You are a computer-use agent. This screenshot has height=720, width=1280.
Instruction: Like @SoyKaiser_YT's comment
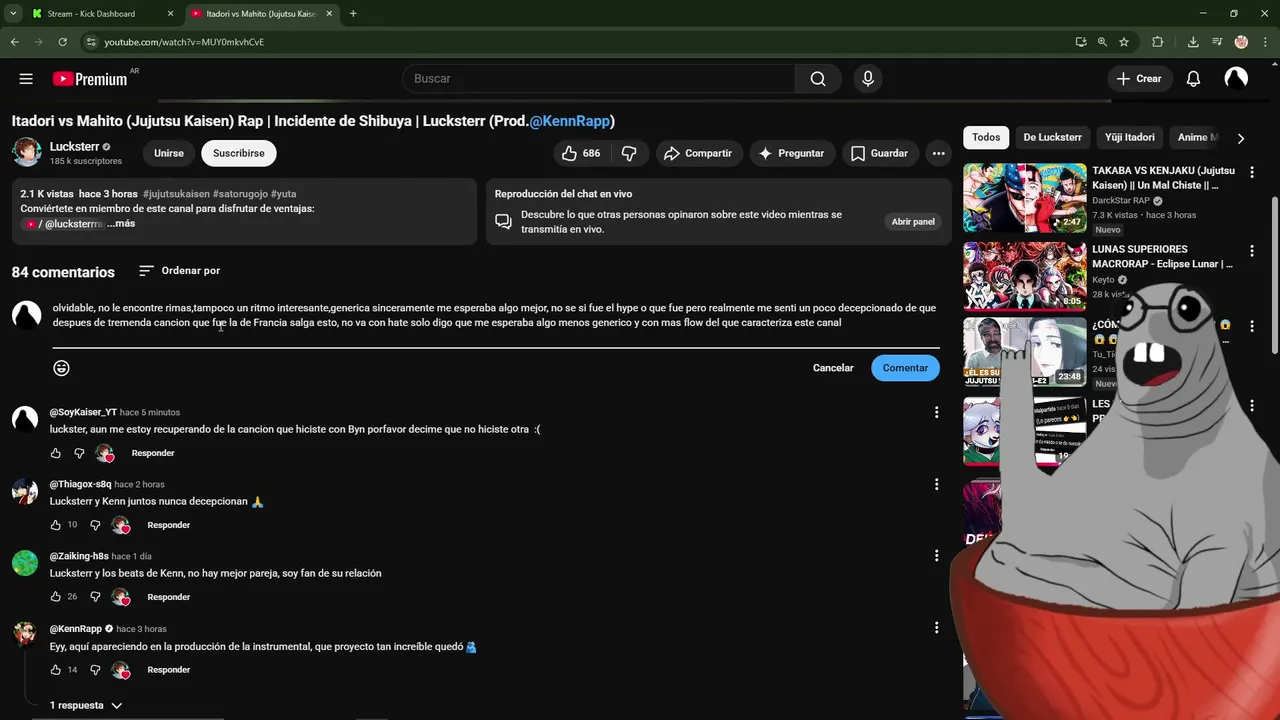click(x=55, y=453)
